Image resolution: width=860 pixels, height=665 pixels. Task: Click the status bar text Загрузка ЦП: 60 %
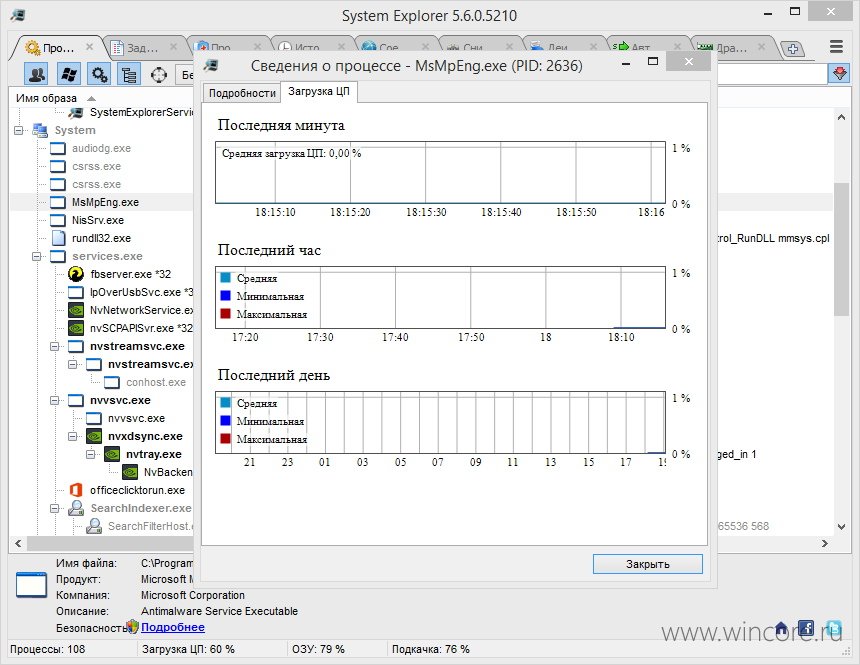point(188,649)
